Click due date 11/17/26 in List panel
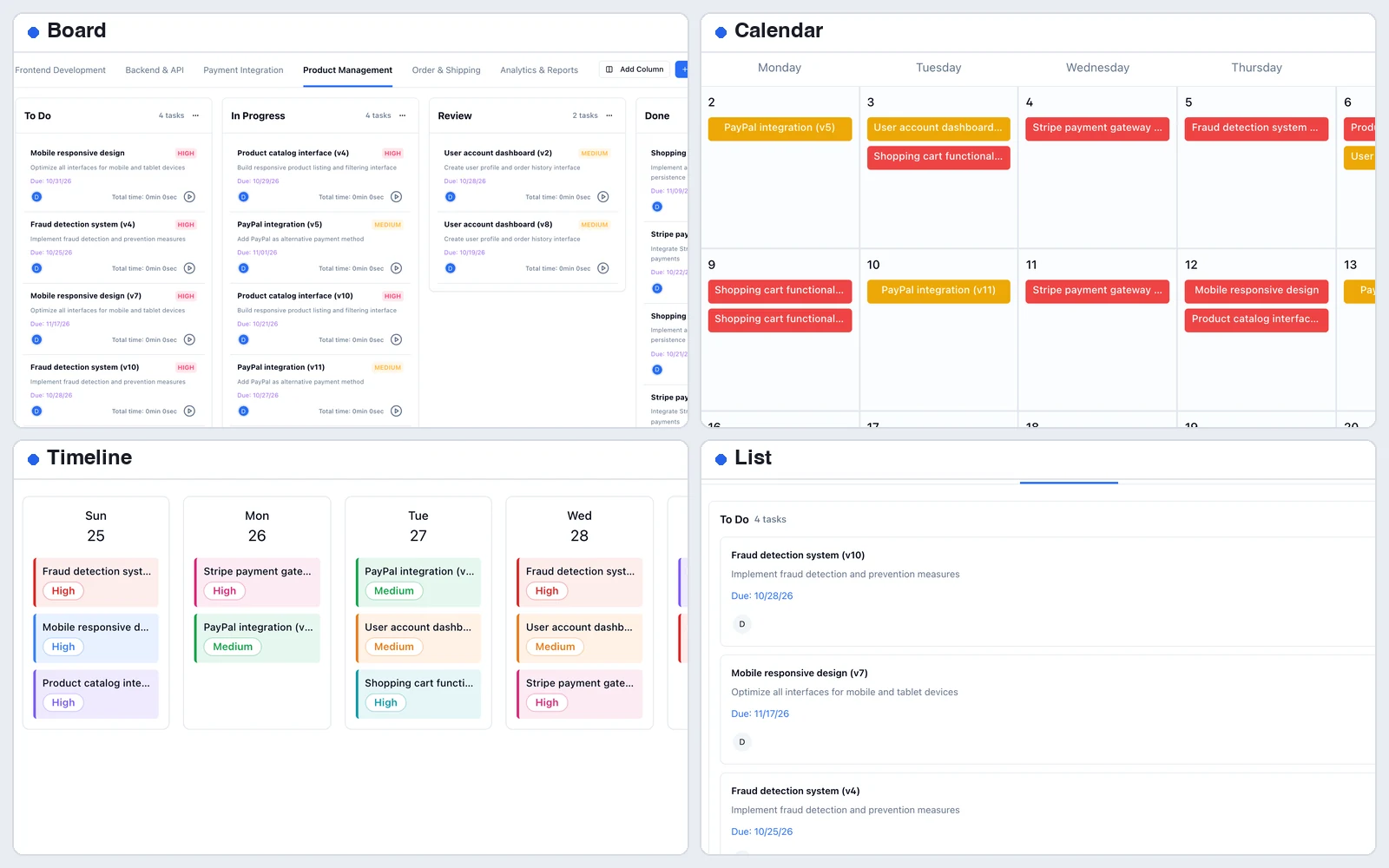 [760, 714]
